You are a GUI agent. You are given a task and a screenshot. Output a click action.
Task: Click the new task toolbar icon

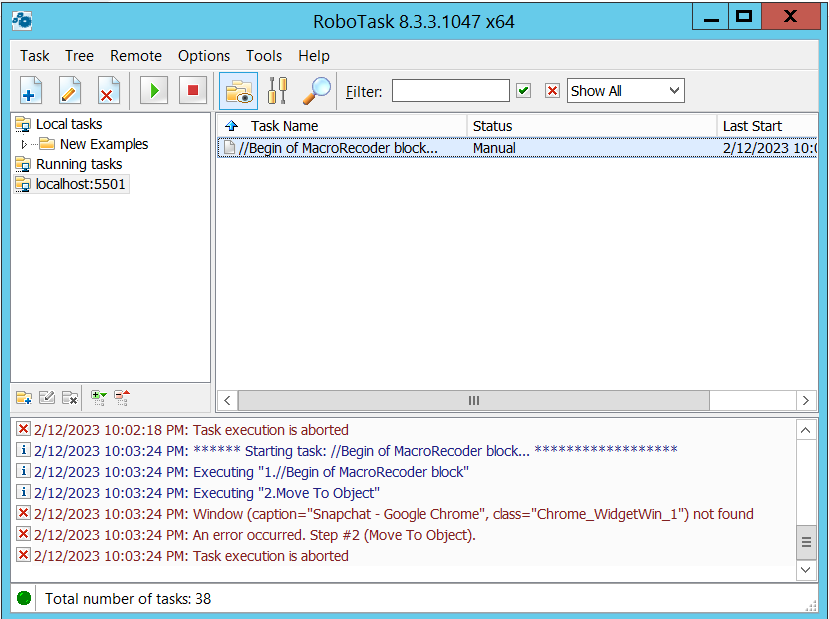pyautogui.click(x=31, y=91)
